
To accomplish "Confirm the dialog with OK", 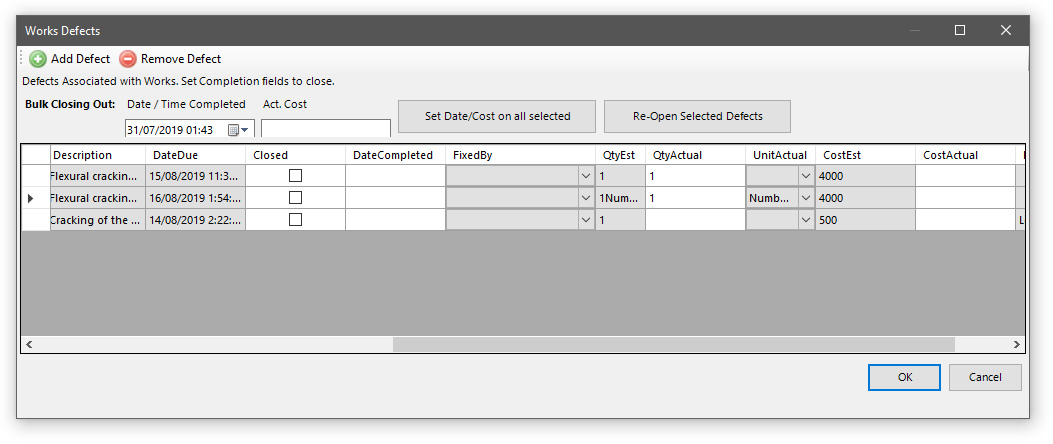I will (x=904, y=377).
